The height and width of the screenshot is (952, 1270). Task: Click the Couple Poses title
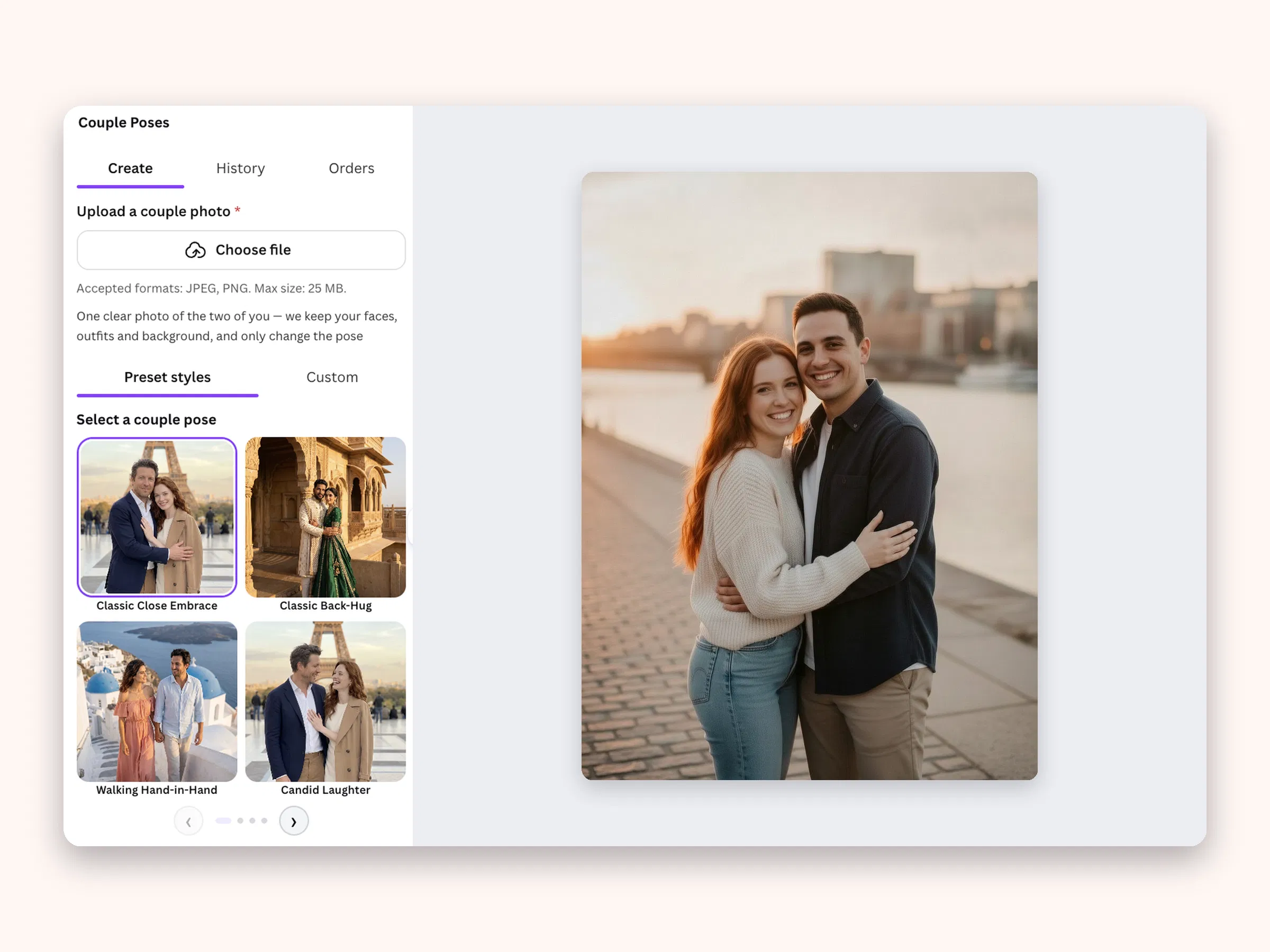click(123, 123)
